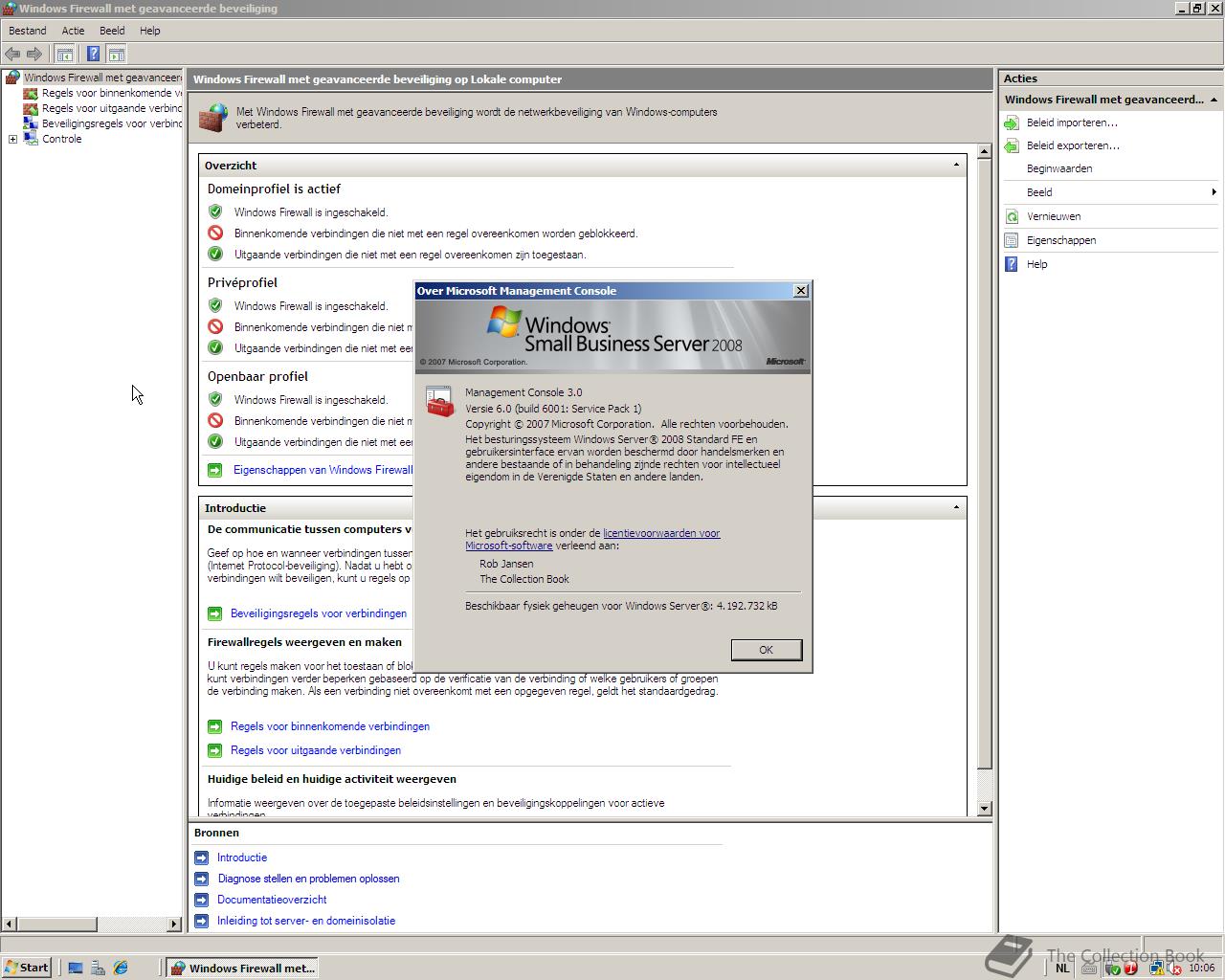Click the network warning tray icon

(x=1157, y=969)
